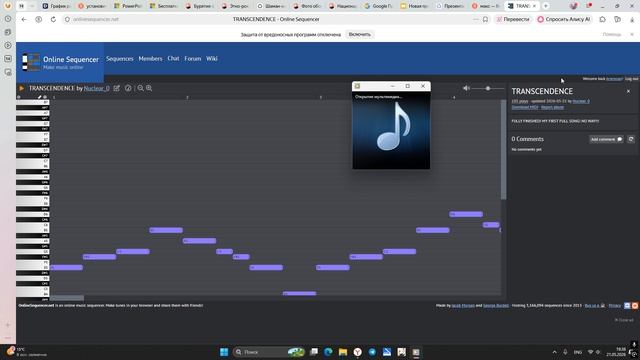Click the Jacob Morgan credit link
The image size is (640, 360).
tap(463, 305)
